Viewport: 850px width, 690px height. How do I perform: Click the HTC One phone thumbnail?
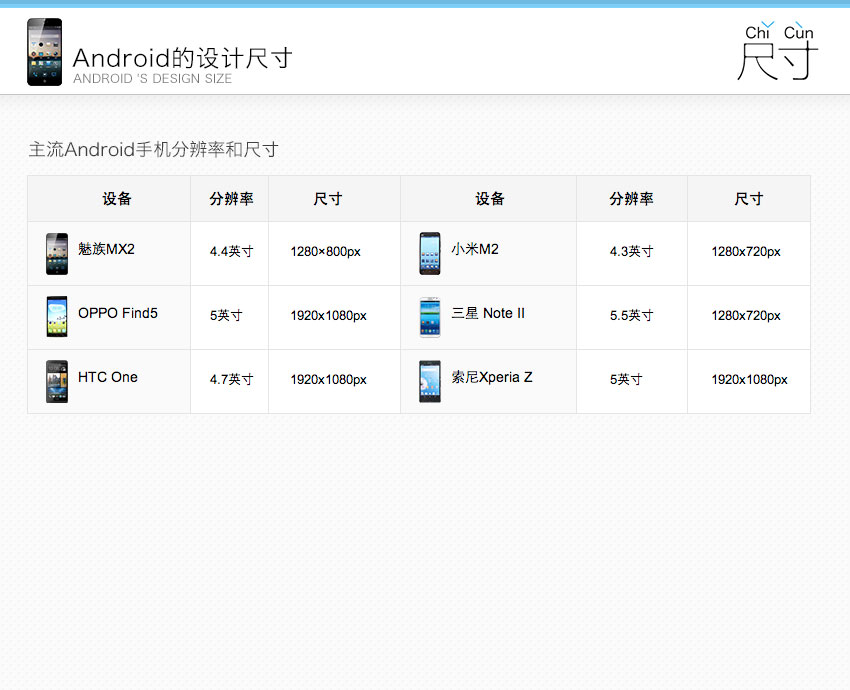click(x=57, y=381)
